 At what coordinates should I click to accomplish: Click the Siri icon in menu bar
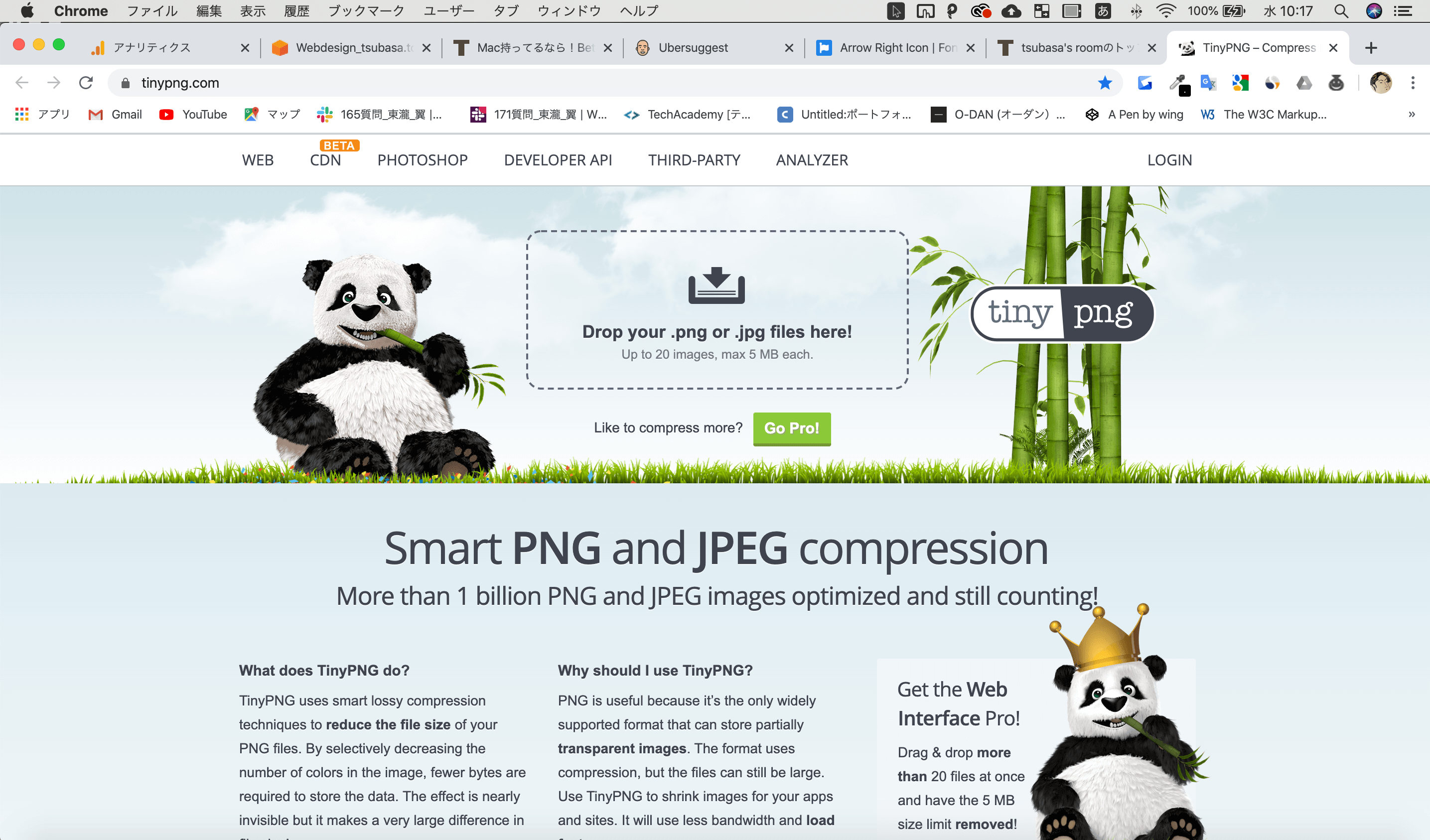[x=1374, y=11]
